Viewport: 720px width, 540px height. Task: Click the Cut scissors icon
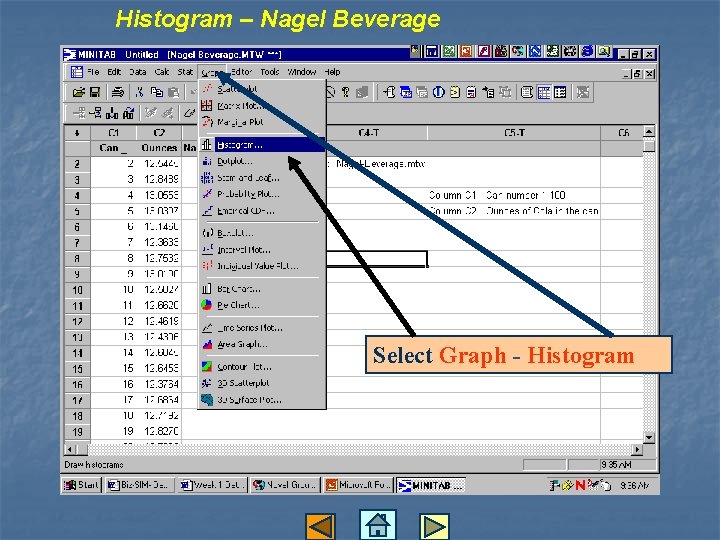pos(140,93)
